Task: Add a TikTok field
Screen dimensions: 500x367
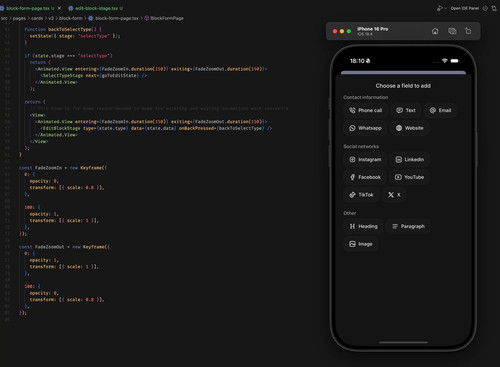Action: [x=361, y=195]
